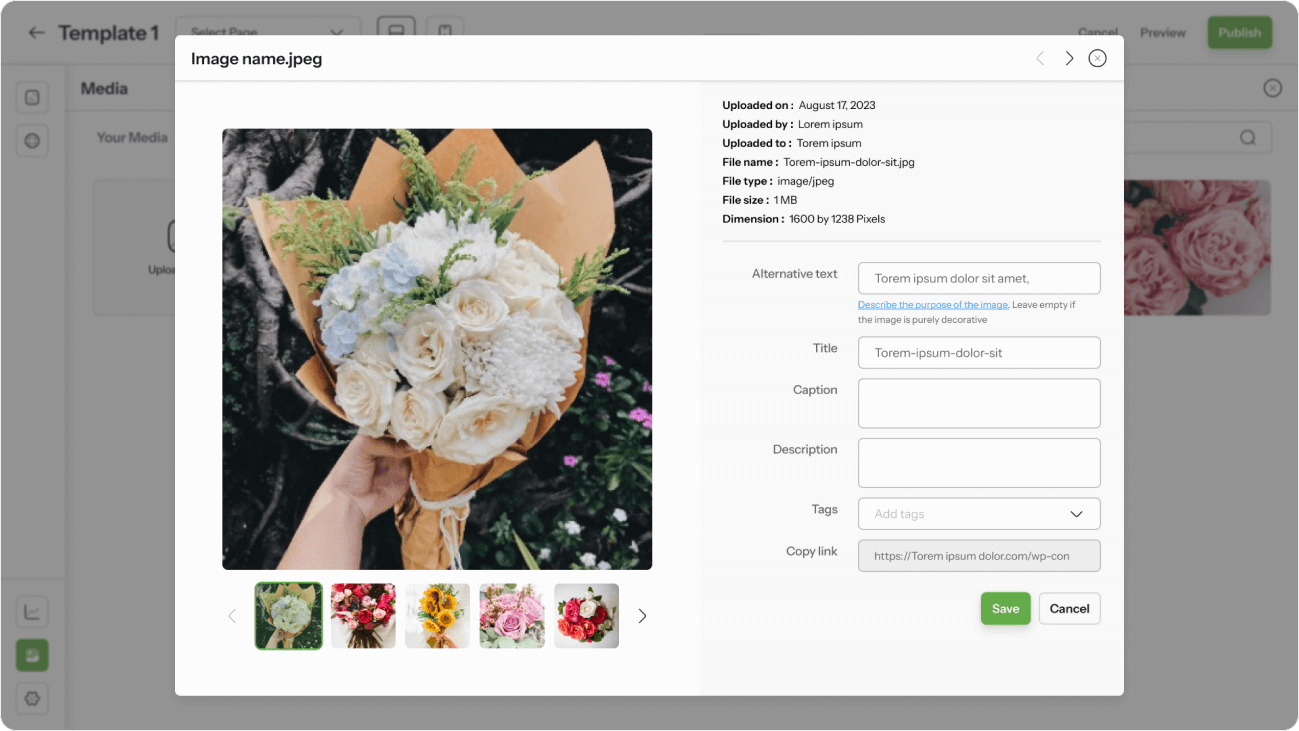
Task: Click the globe icon in left sidebar
Action: tap(32, 141)
